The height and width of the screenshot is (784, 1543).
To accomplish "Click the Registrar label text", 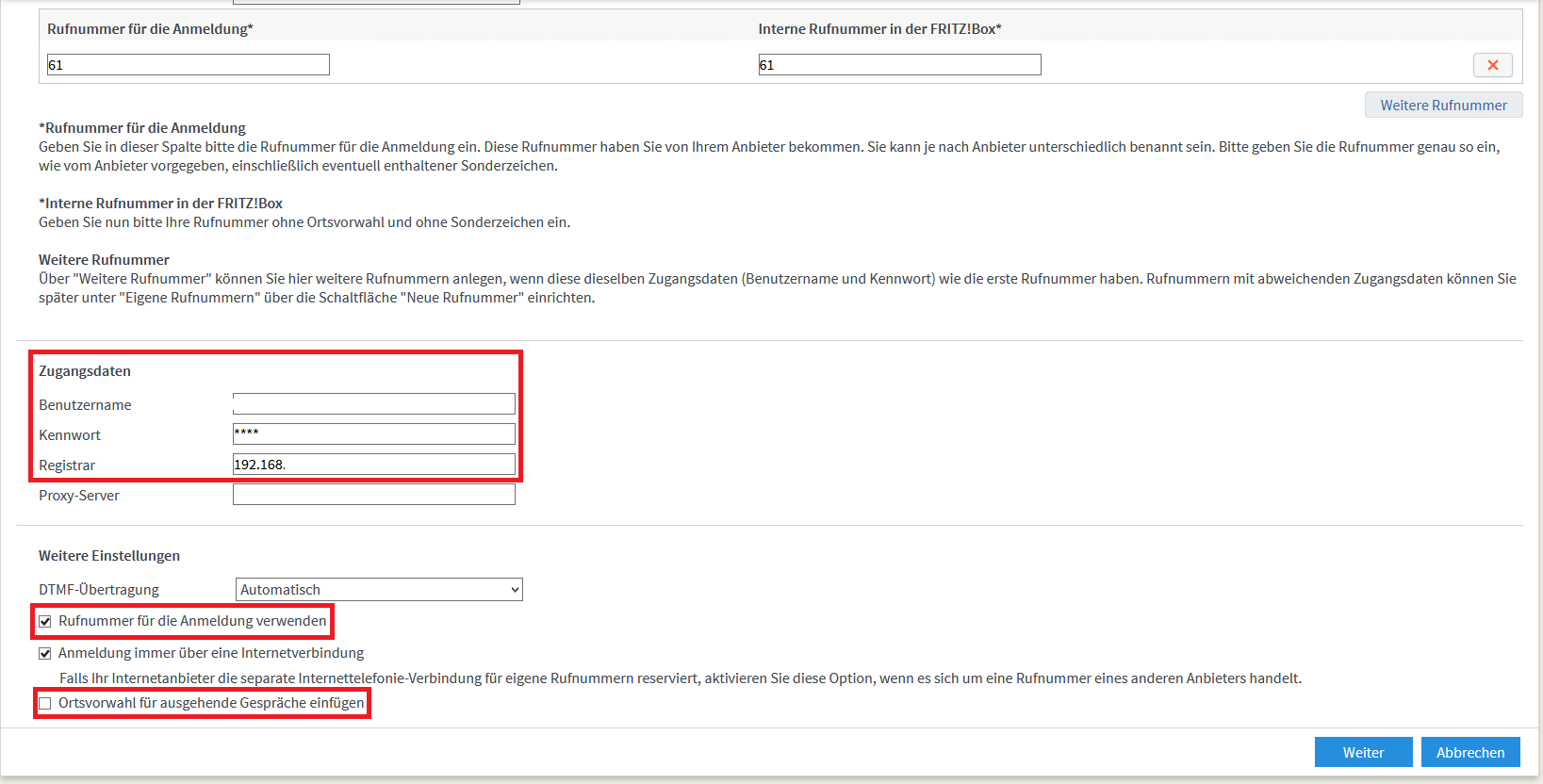I will click(x=67, y=465).
